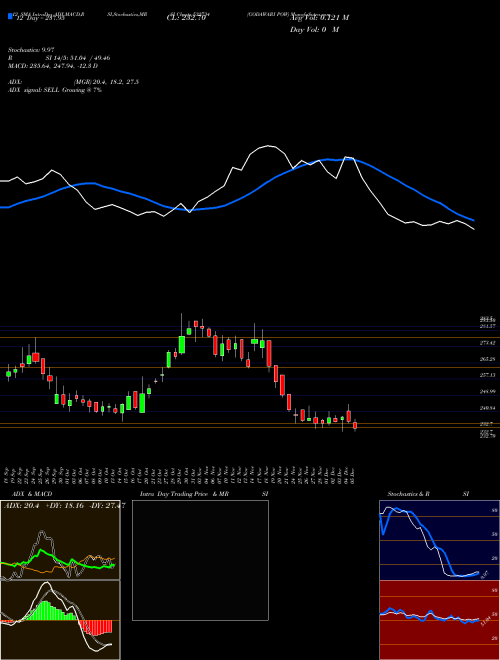This screenshot has width=500, height=660.
Task: Click the 265.28 price axis label
Action: coord(487,359)
